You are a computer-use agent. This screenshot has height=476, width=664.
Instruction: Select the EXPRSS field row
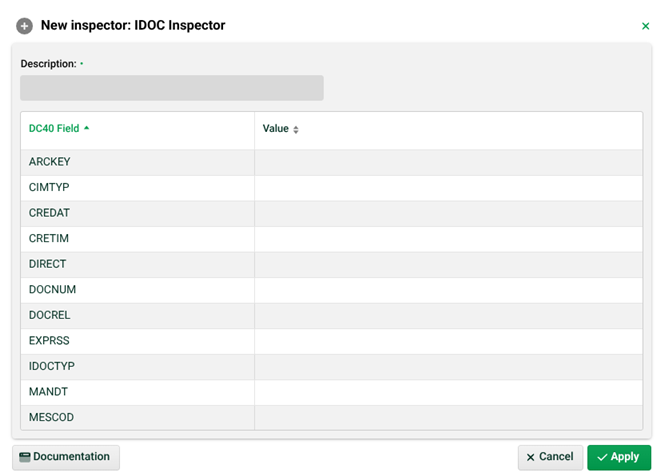coord(50,341)
